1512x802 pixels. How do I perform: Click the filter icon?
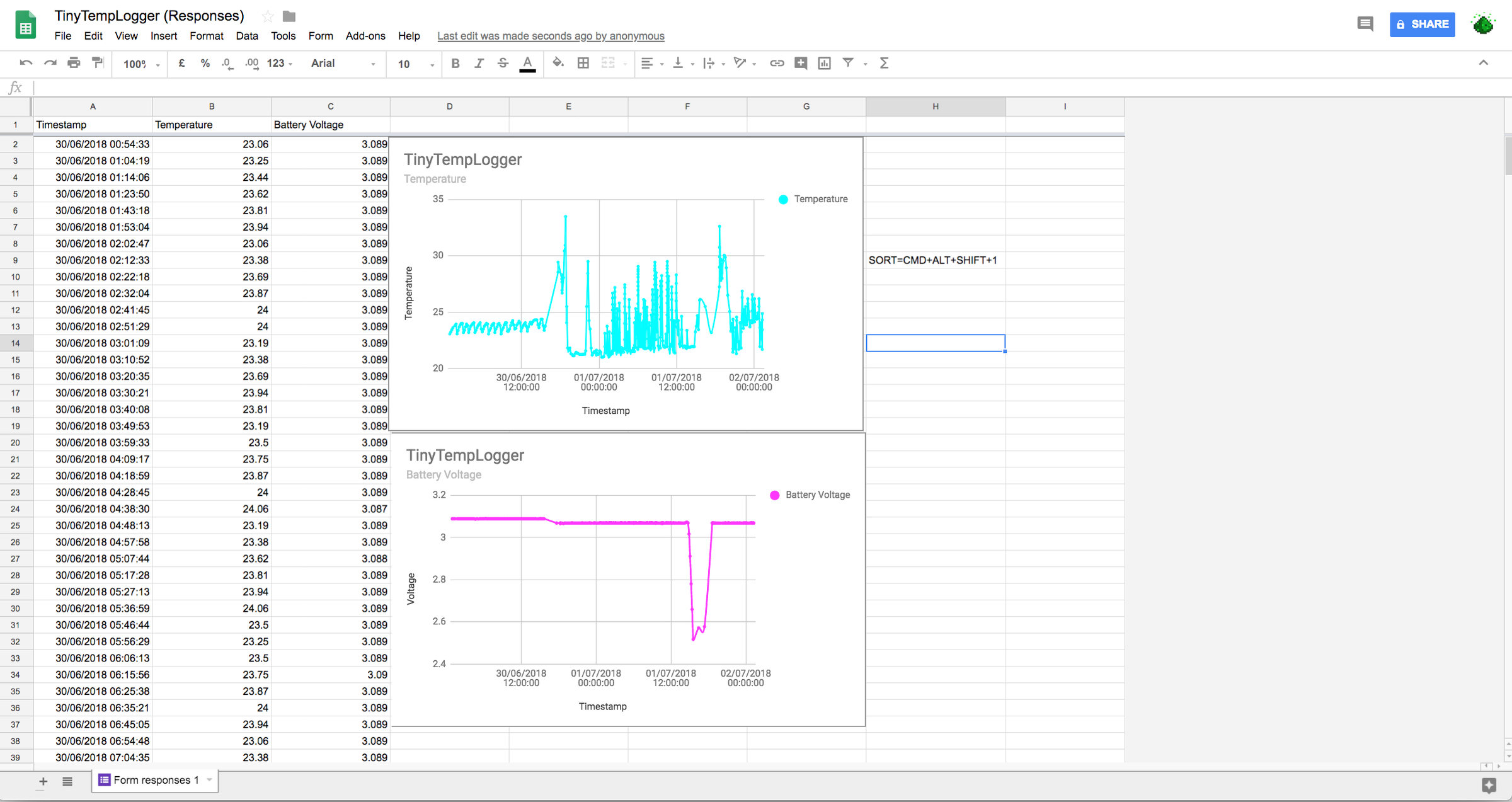click(x=848, y=63)
